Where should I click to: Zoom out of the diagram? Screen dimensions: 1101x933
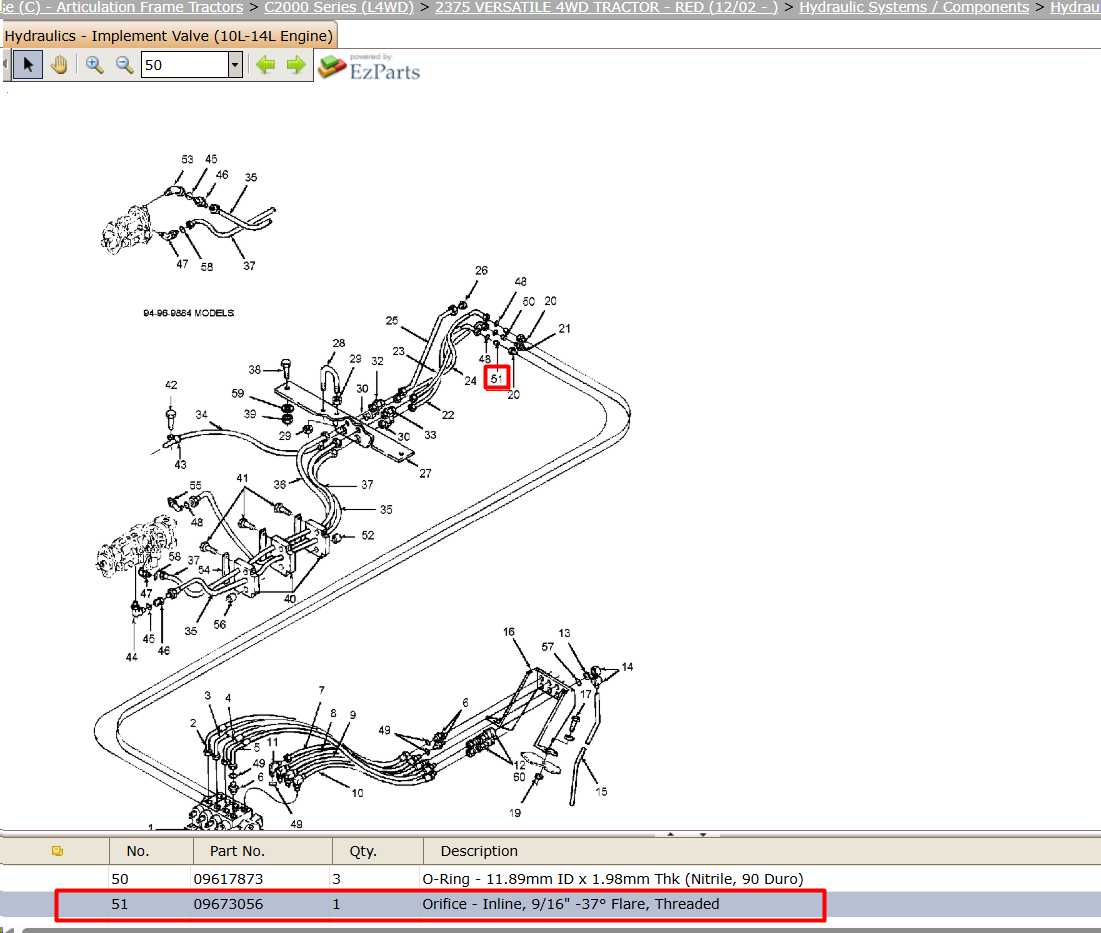point(124,65)
